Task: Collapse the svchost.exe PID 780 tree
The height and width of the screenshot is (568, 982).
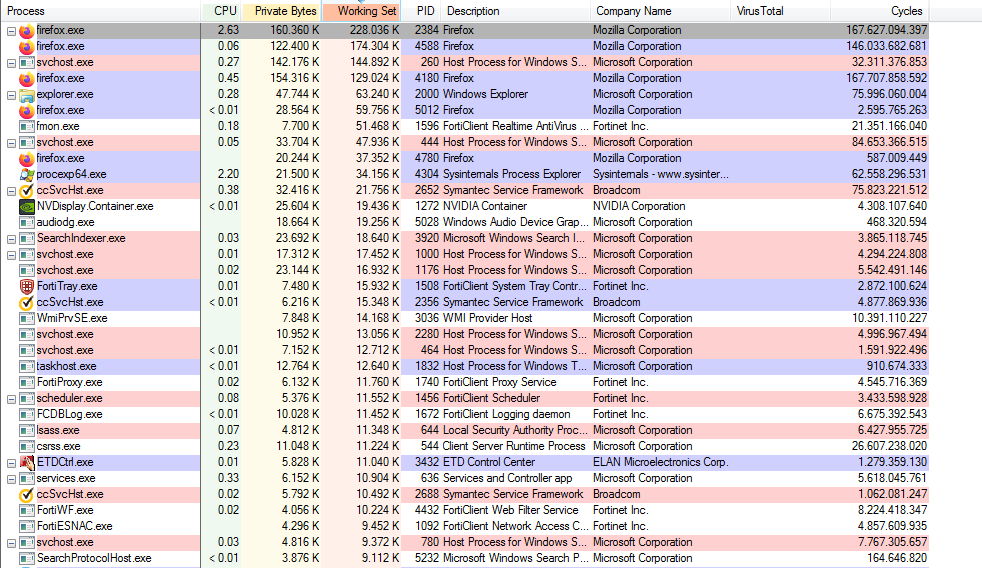Action: point(11,543)
